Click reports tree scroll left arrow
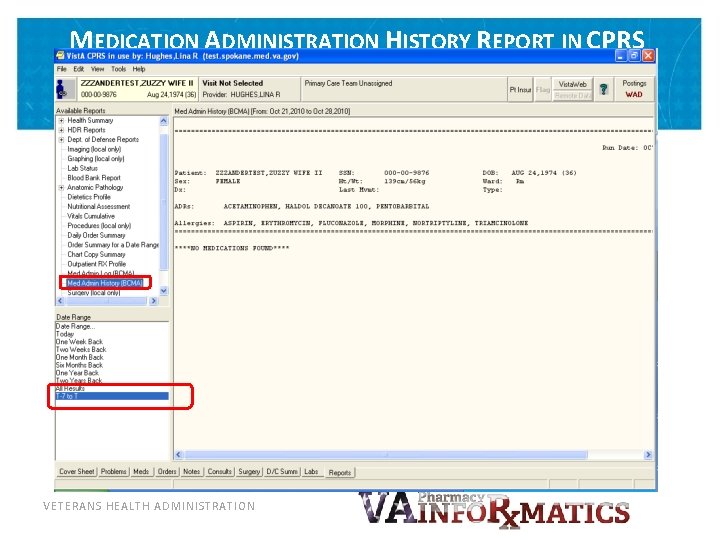 pyautogui.click(x=60, y=301)
